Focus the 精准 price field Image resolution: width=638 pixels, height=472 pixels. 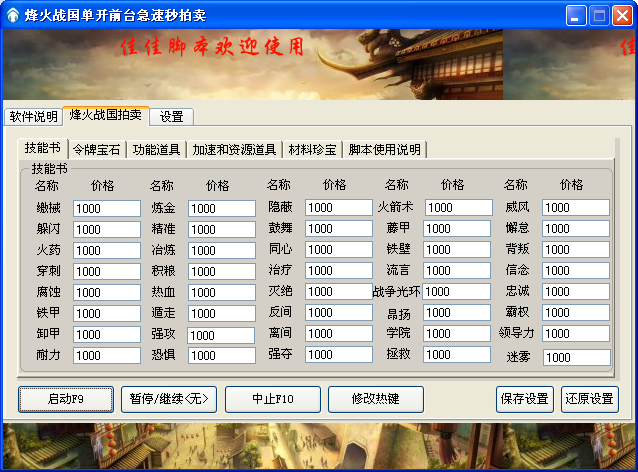click(222, 229)
